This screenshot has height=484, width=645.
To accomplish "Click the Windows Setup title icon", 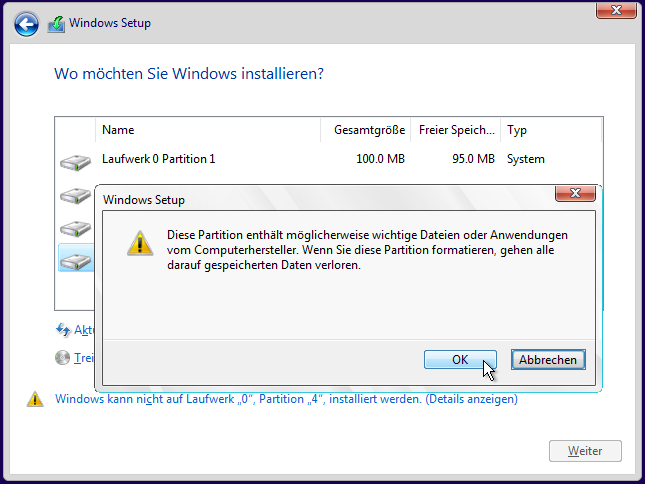I will pos(56,24).
